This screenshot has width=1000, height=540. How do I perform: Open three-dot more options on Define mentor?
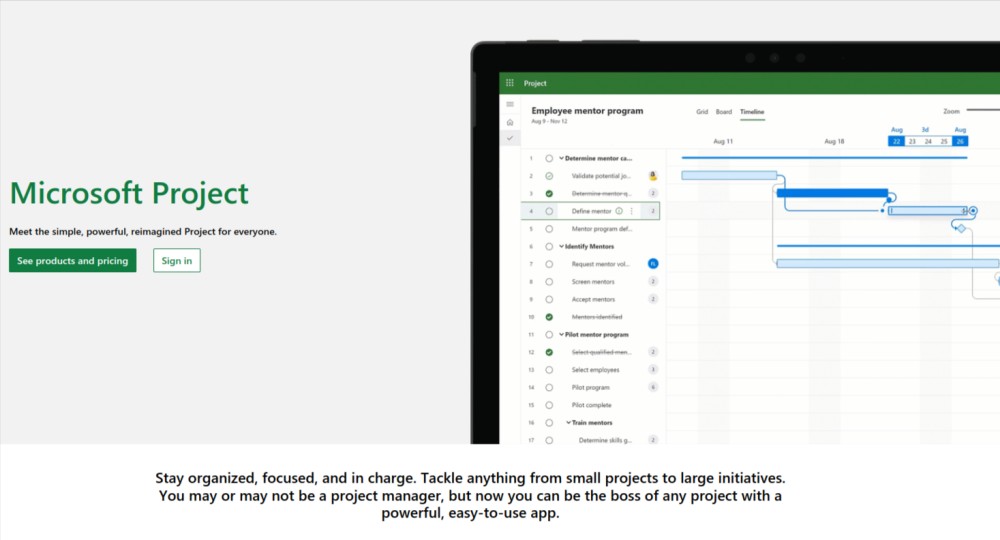631,211
